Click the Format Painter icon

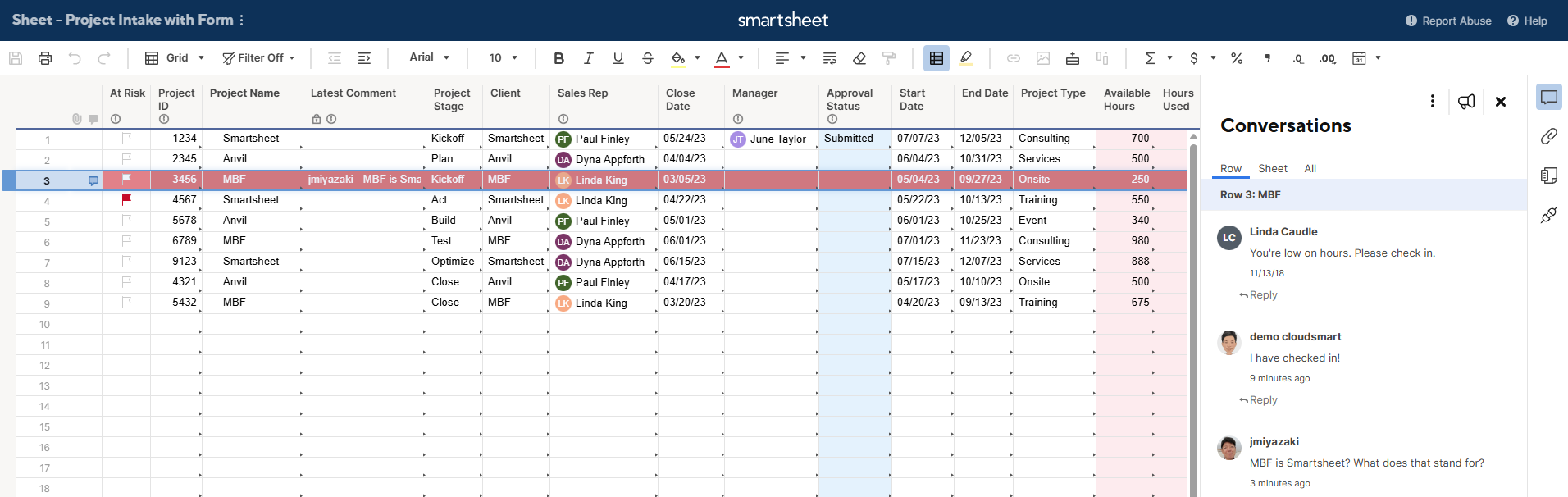(889, 58)
